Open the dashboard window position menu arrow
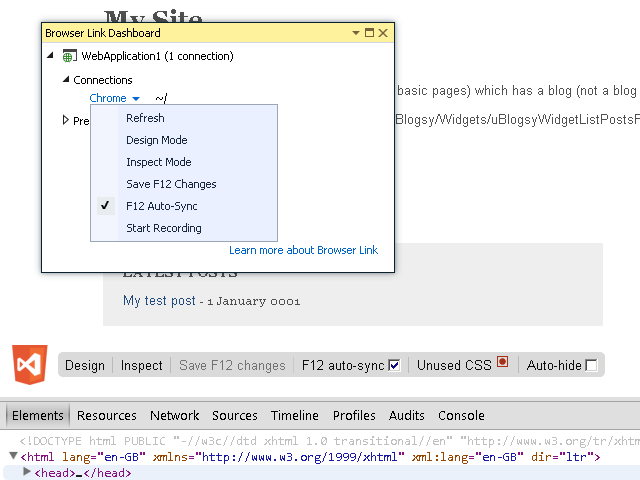640x480 pixels. click(356, 33)
